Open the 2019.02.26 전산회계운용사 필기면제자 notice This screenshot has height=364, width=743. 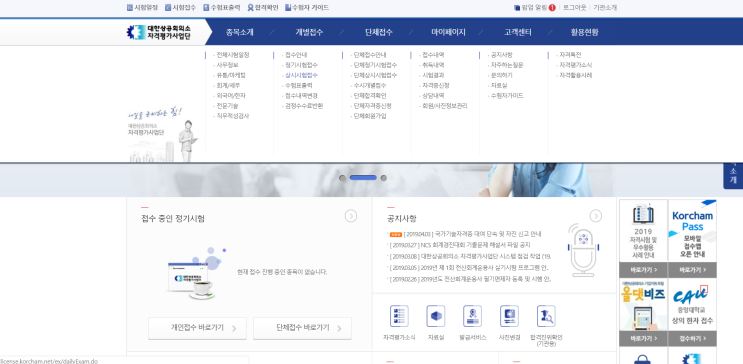(470, 279)
